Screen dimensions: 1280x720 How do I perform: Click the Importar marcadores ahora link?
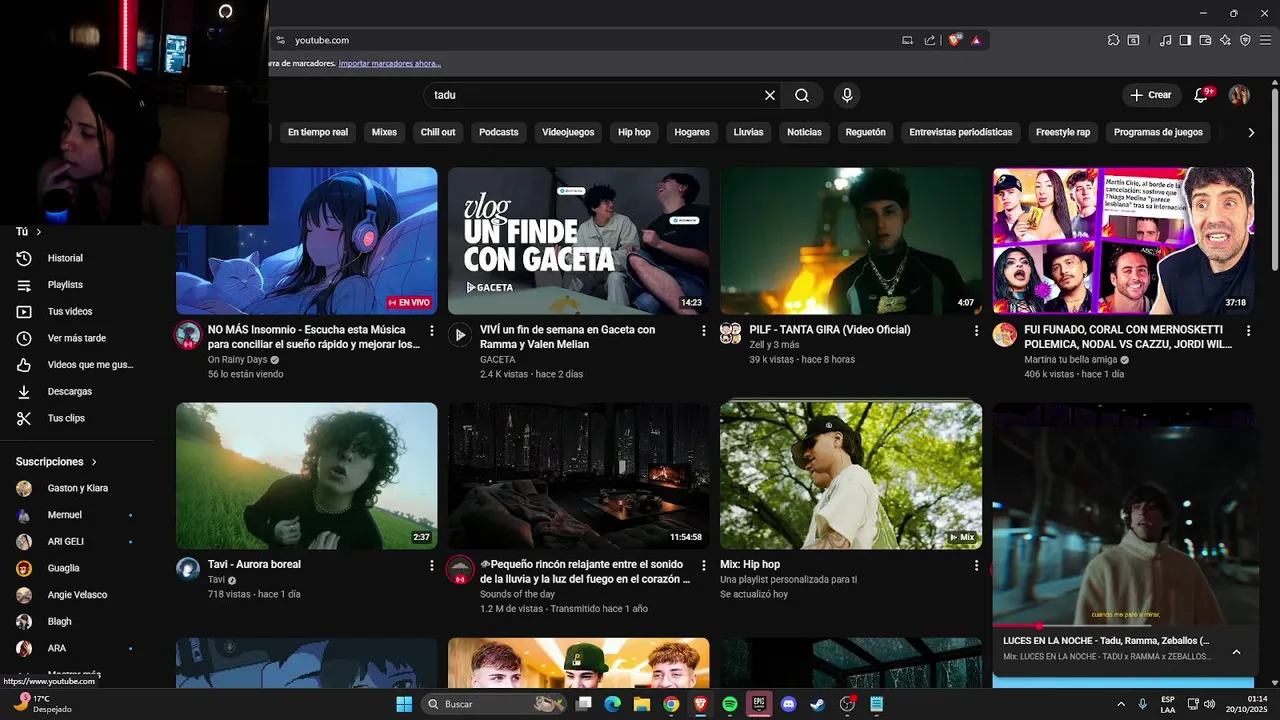pyautogui.click(x=390, y=63)
